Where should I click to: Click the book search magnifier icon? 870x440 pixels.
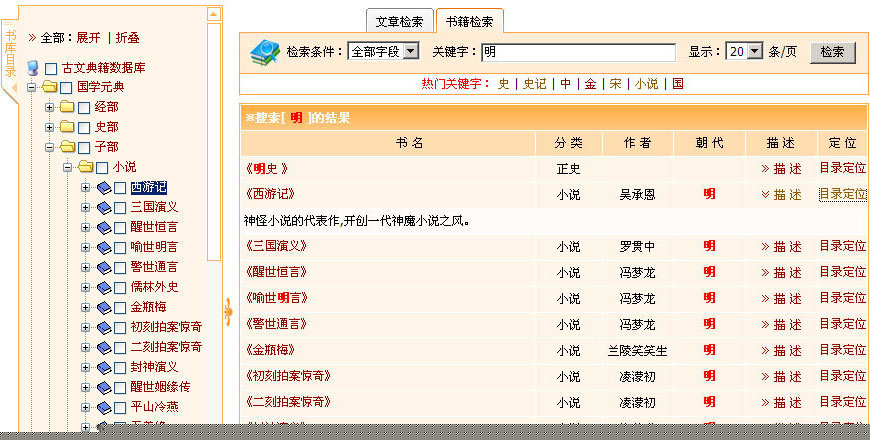265,53
